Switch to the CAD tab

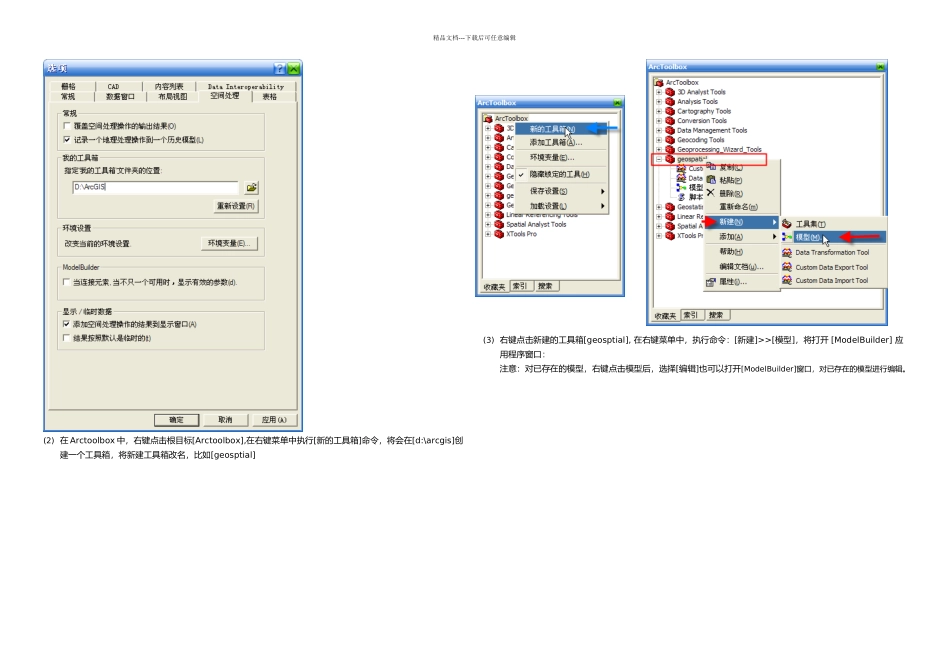click(113, 87)
